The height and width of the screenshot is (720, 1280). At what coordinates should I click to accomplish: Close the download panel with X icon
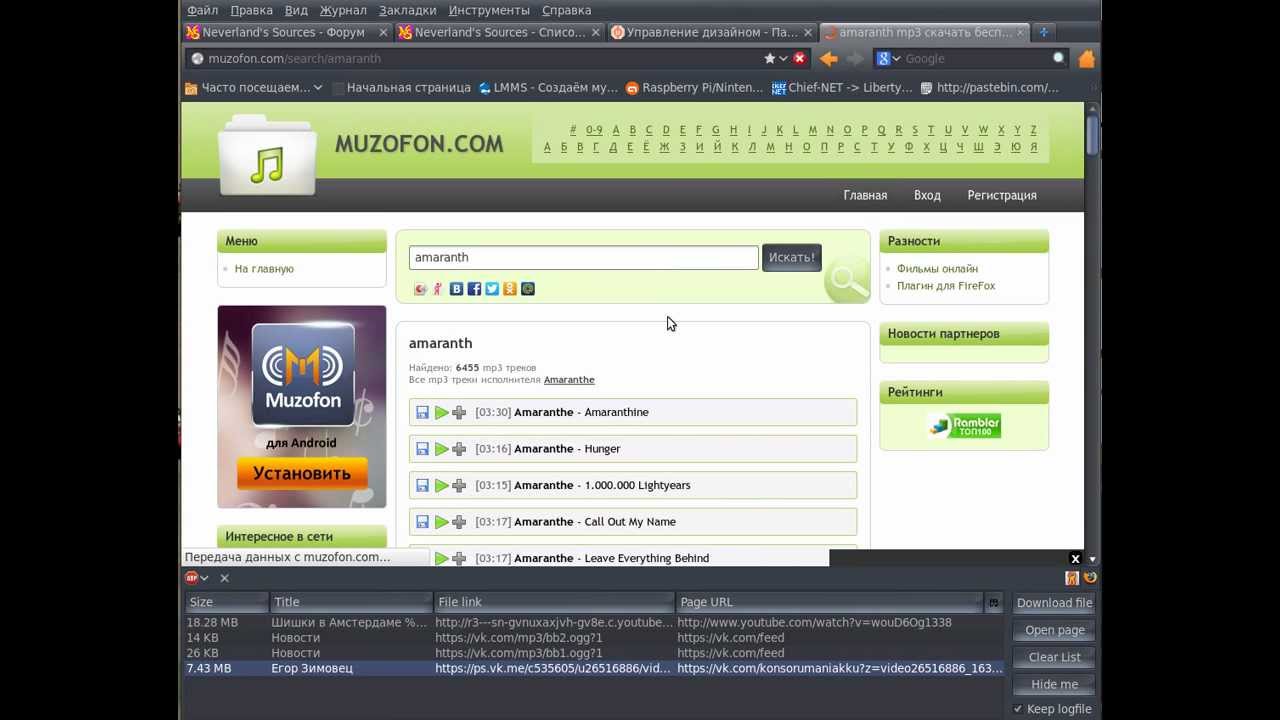(224, 578)
